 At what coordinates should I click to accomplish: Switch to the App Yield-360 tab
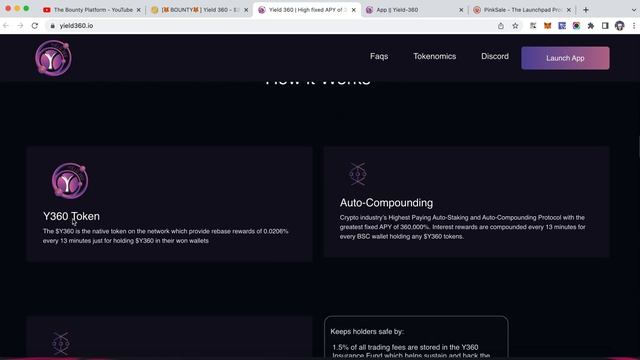pos(414,10)
